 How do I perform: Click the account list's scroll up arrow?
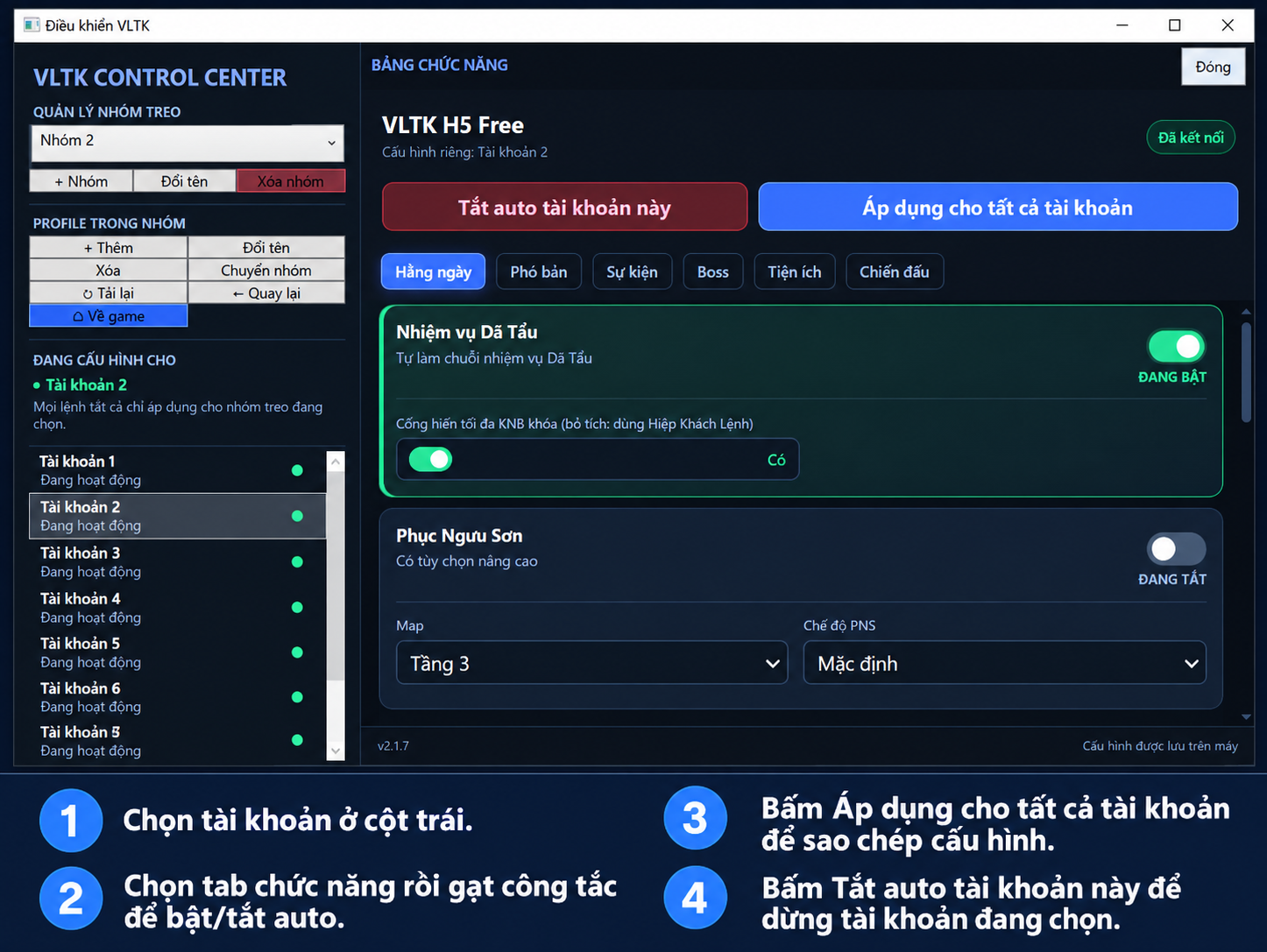click(x=336, y=461)
